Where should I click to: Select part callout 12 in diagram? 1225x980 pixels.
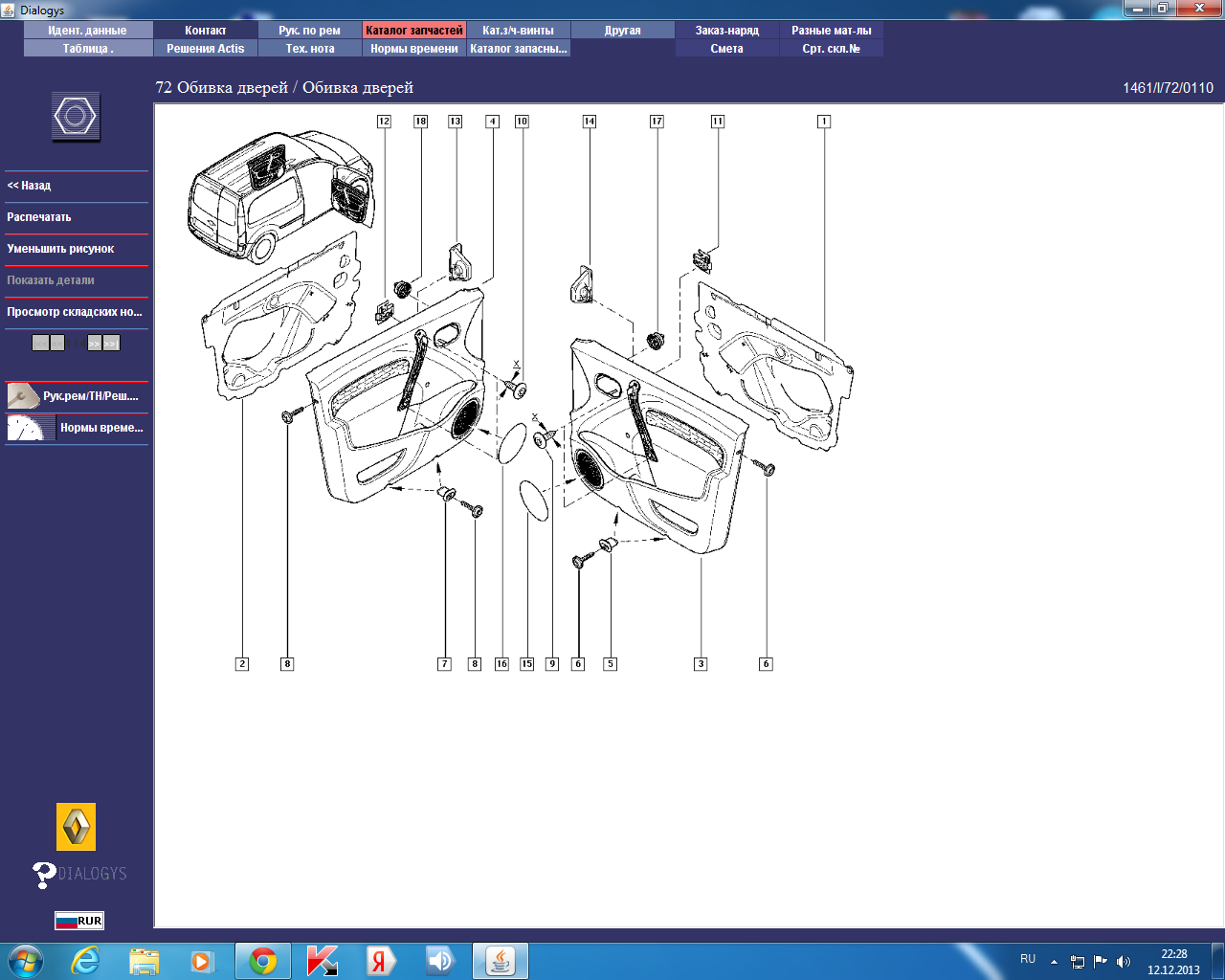[x=384, y=122]
